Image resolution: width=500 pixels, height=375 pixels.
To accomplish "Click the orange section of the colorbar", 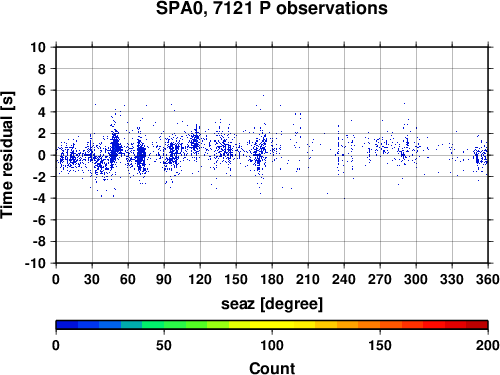I will (358, 325).
